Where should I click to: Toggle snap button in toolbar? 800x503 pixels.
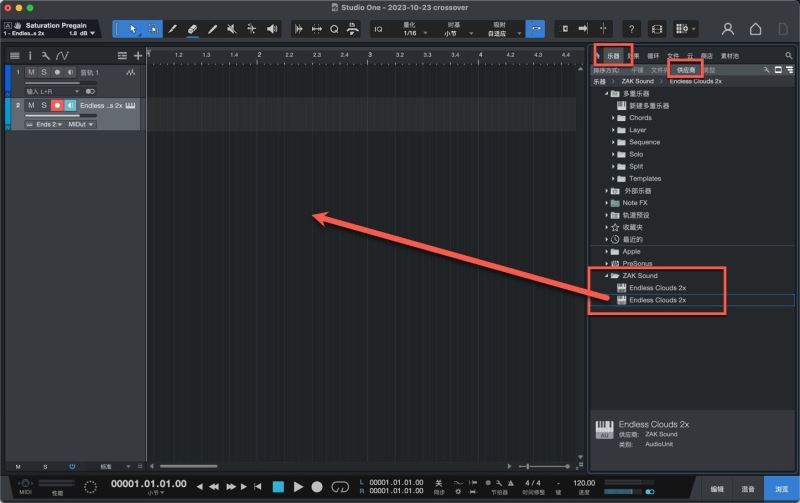coord(536,29)
